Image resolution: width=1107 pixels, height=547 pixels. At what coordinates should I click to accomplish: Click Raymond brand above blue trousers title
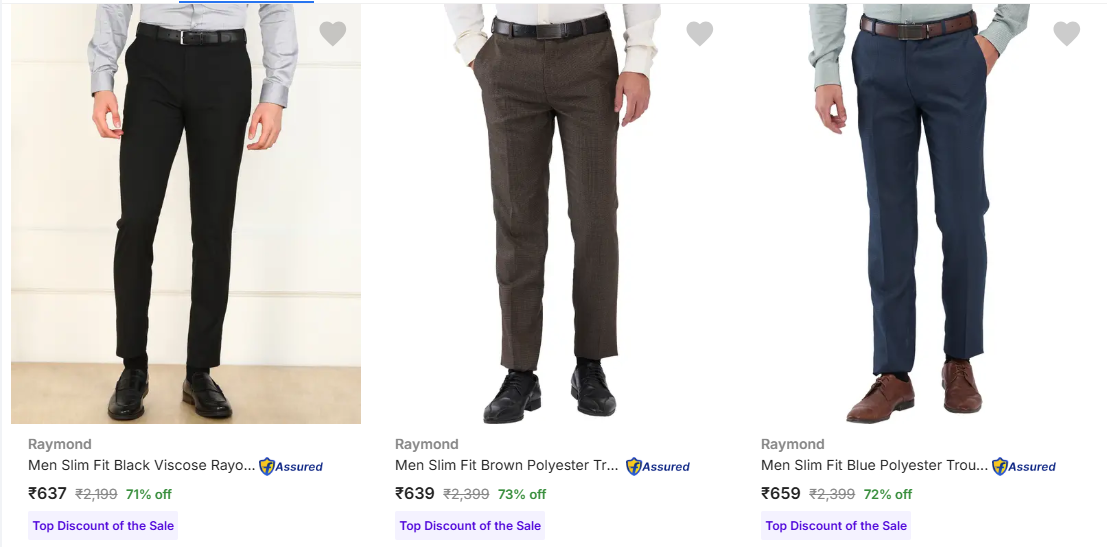point(793,444)
